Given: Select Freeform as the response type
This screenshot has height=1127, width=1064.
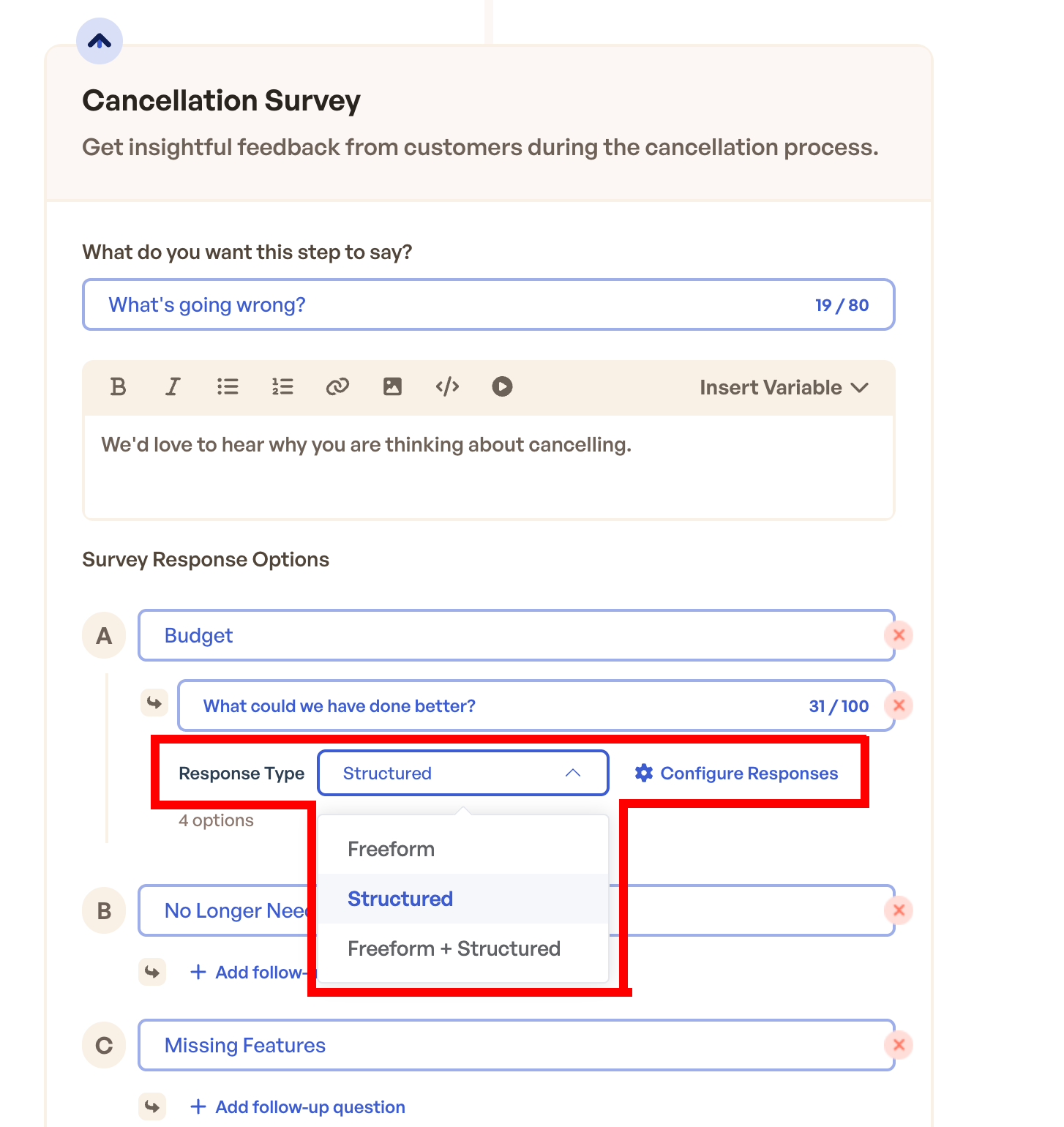Looking at the screenshot, I should click(x=391, y=848).
